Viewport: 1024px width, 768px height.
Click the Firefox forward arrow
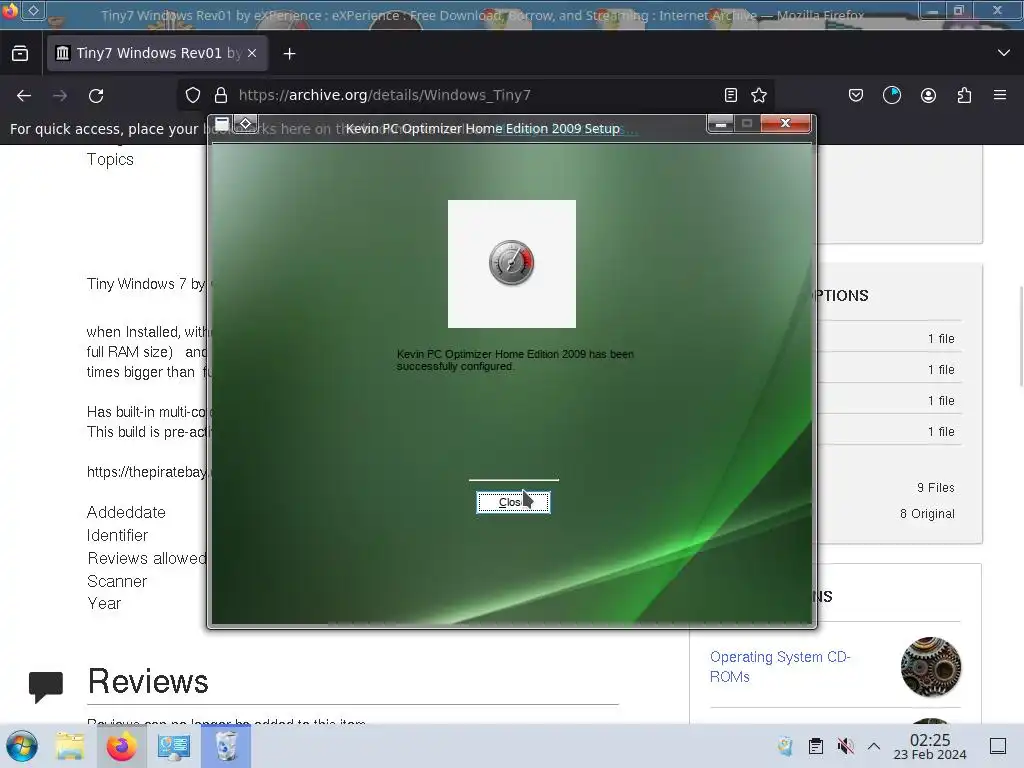(x=60, y=95)
